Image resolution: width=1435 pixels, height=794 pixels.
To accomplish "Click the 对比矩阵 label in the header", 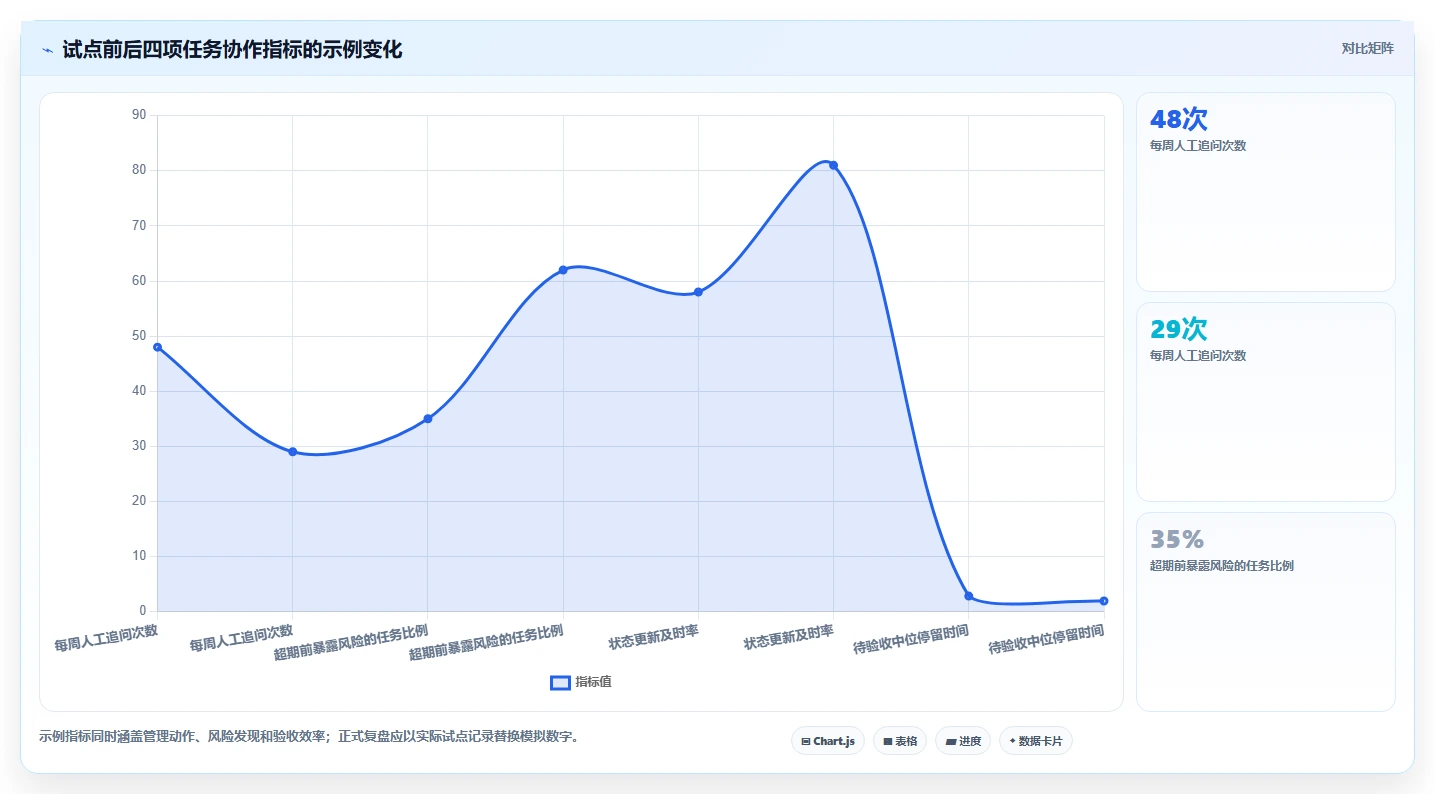I will (x=1368, y=48).
